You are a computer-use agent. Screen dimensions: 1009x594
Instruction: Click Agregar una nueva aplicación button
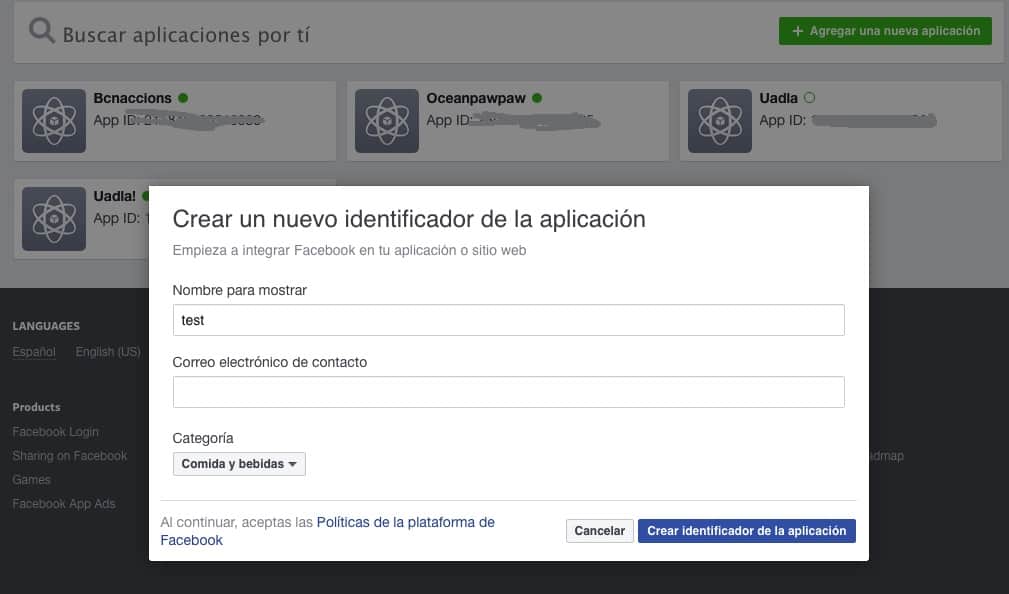885,31
